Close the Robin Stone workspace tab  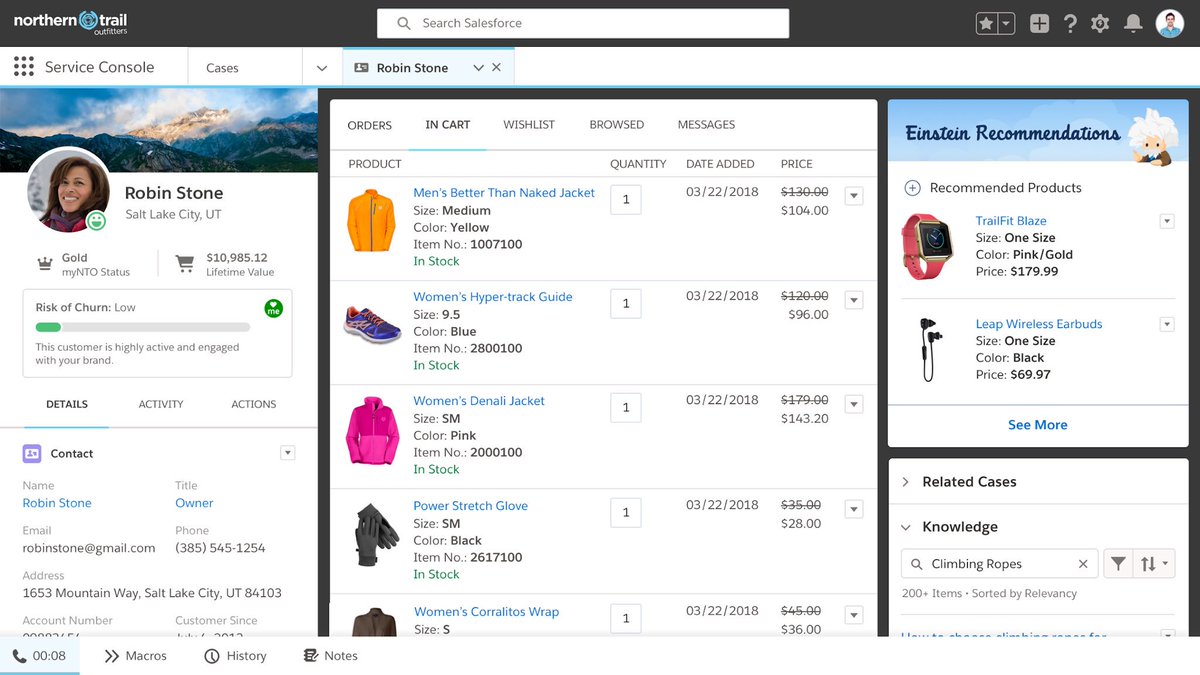pyautogui.click(x=496, y=68)
